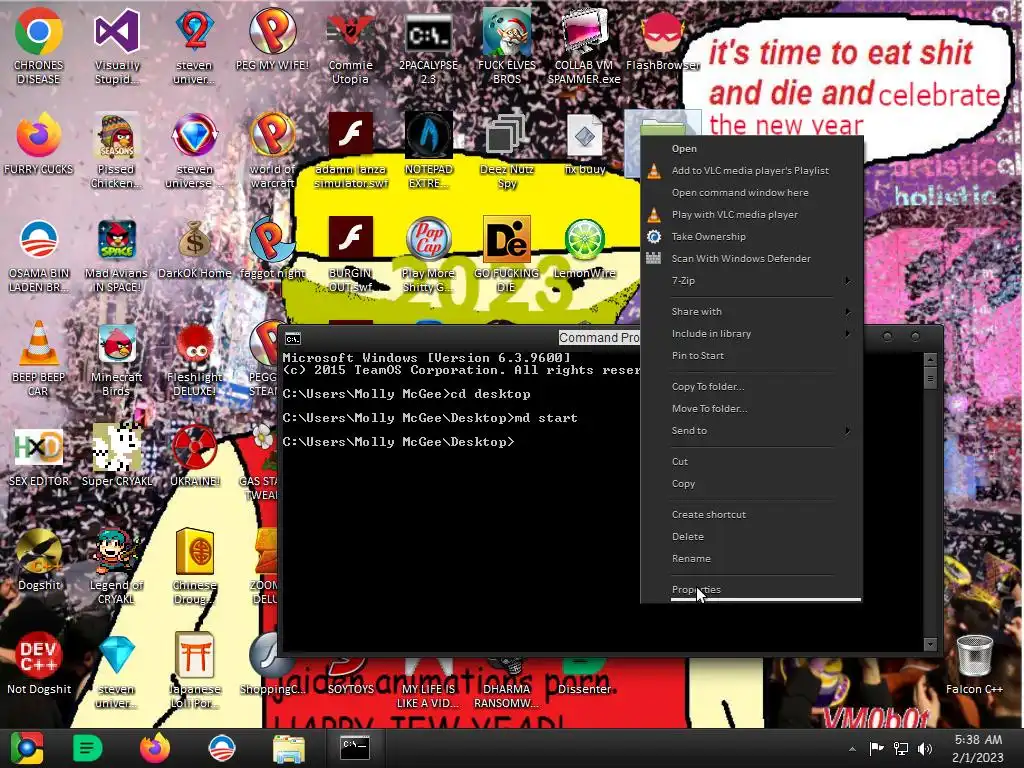Open the network tray icon
Screen dimensions: 1024x768
tap(901, 749)
